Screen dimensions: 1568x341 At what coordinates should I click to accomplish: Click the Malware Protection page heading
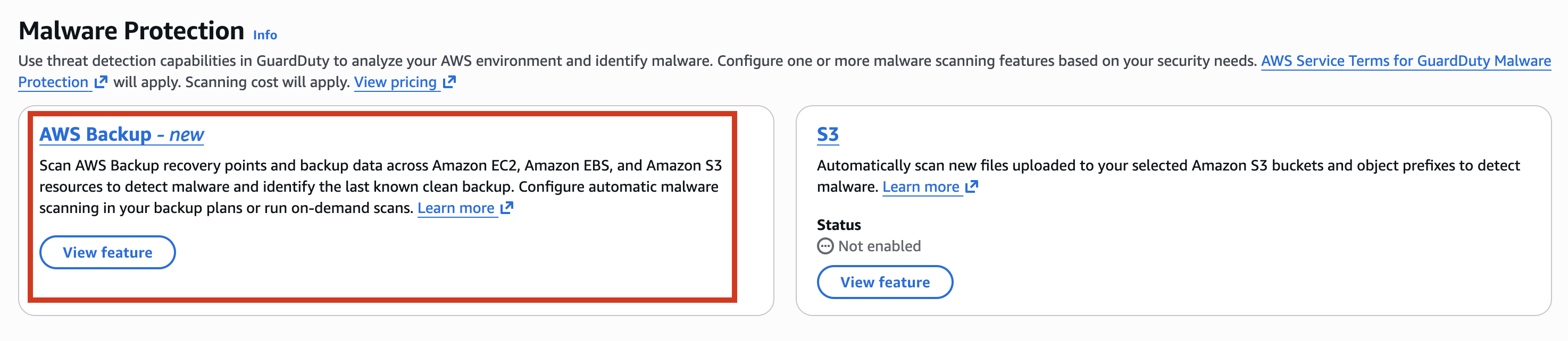tap(131, 31)
